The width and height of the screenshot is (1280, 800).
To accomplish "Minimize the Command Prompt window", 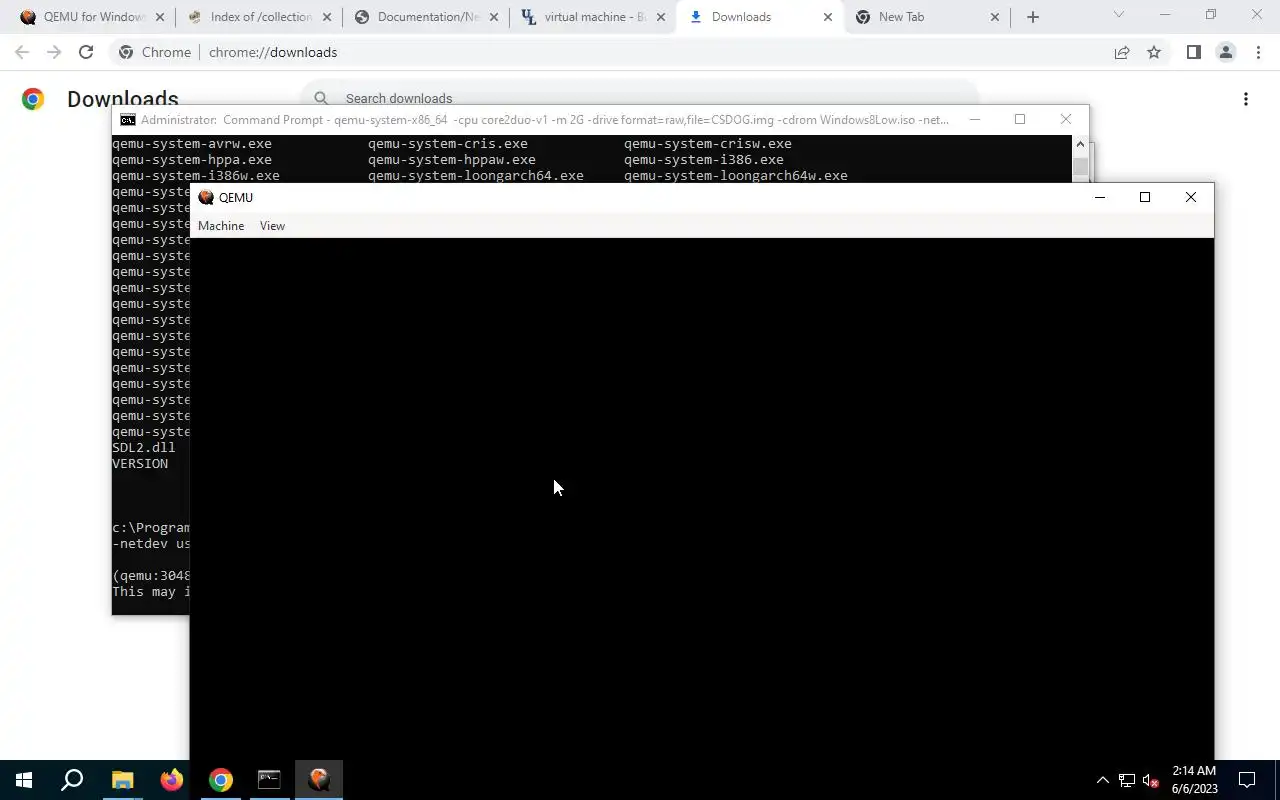I will click(974, 119).
